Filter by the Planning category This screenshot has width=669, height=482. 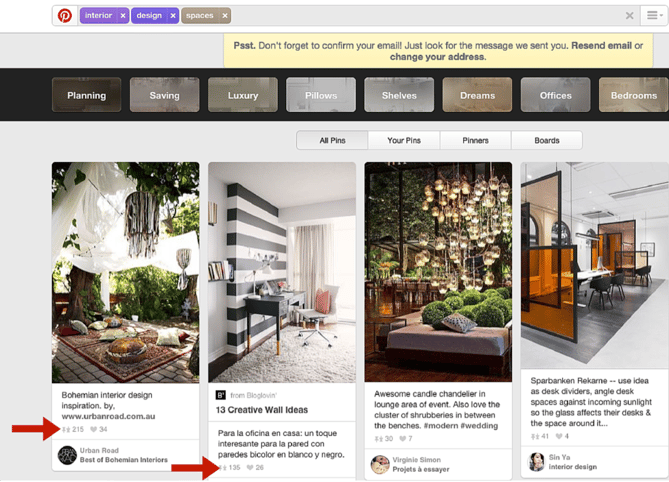pyautogui.click(x=87, y=95)
